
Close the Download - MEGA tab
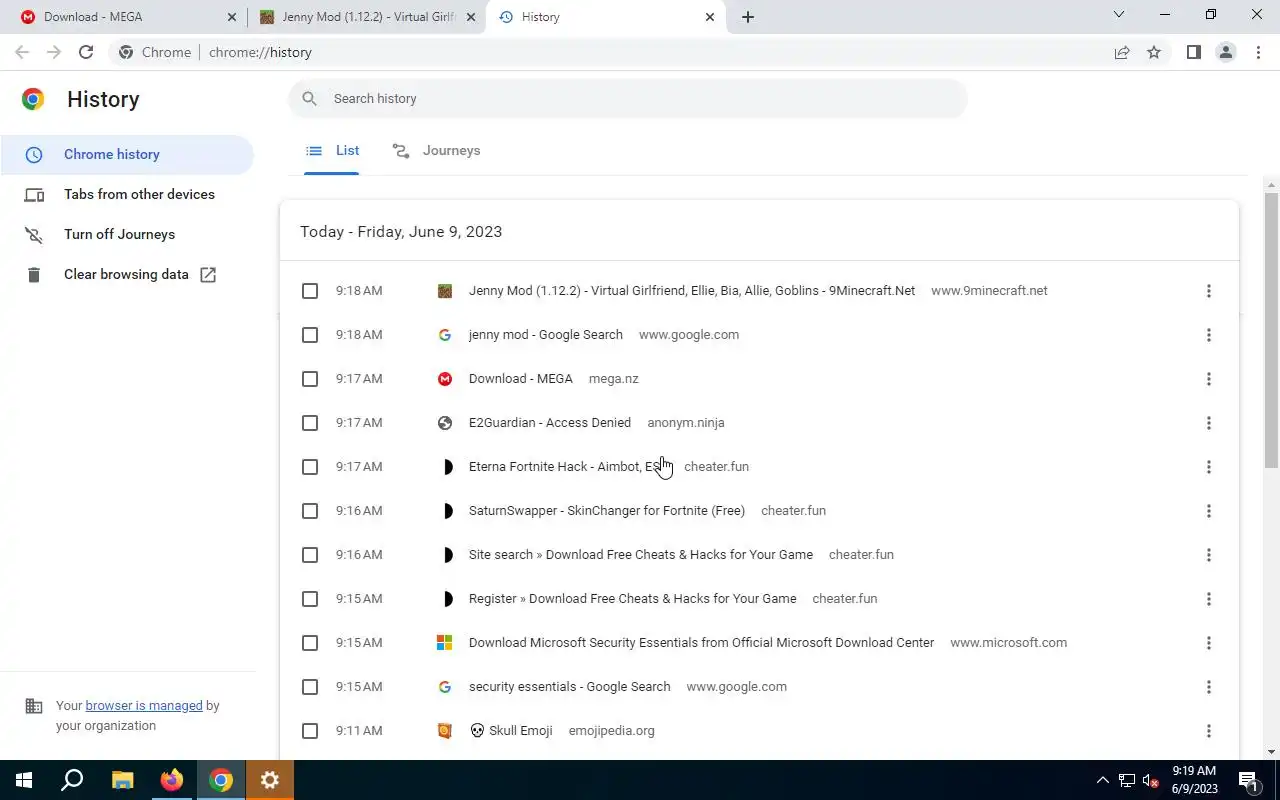click(x=232, y=17)
